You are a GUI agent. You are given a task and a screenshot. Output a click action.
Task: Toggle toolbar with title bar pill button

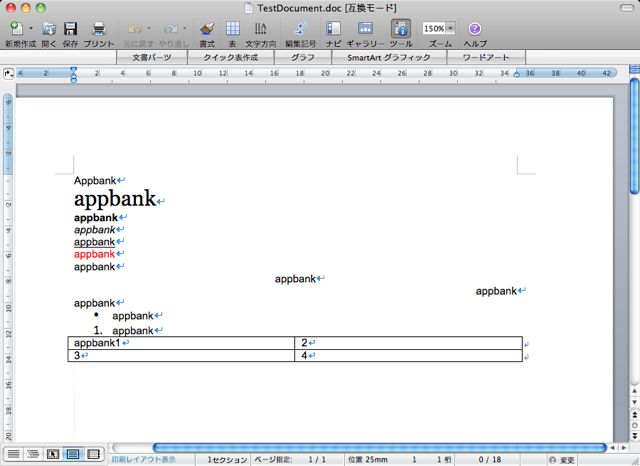pyautogui.click(x=626, y=8)
